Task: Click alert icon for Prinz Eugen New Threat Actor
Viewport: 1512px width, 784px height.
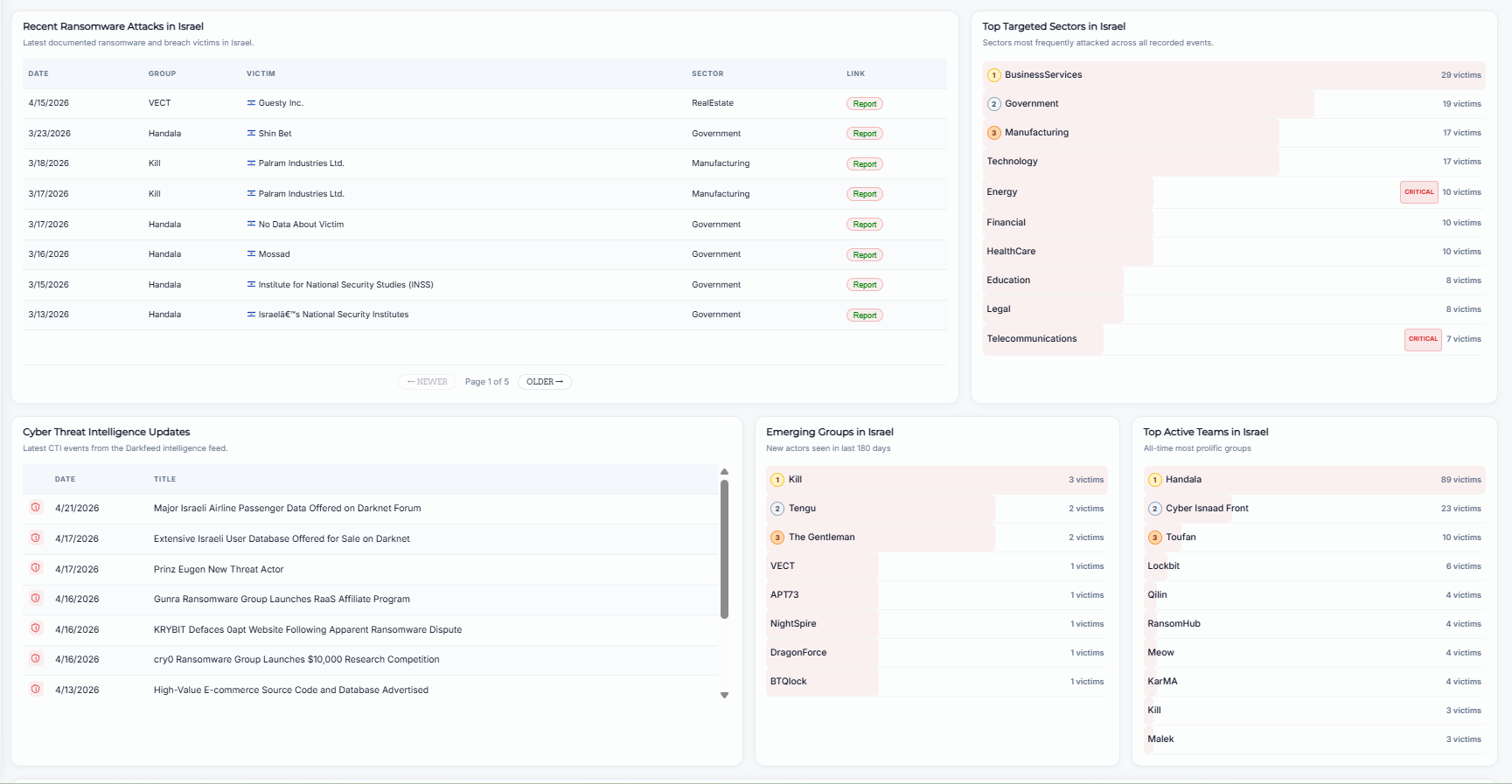Action: coord(36,568)
